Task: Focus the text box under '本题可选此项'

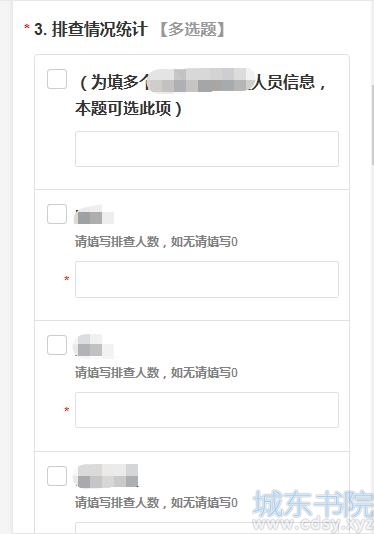Action: click(x=207, y=149)
